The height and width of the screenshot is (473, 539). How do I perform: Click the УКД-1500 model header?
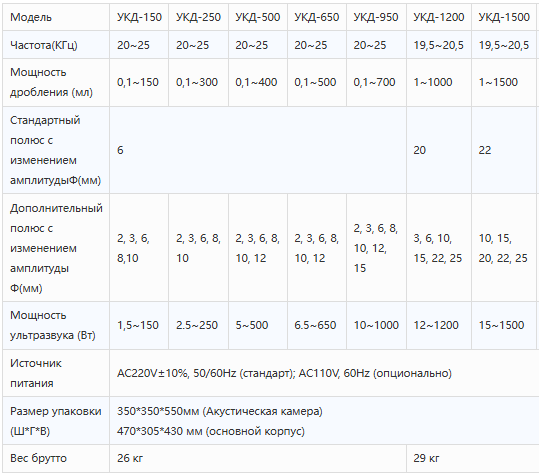tap(505, 17)
